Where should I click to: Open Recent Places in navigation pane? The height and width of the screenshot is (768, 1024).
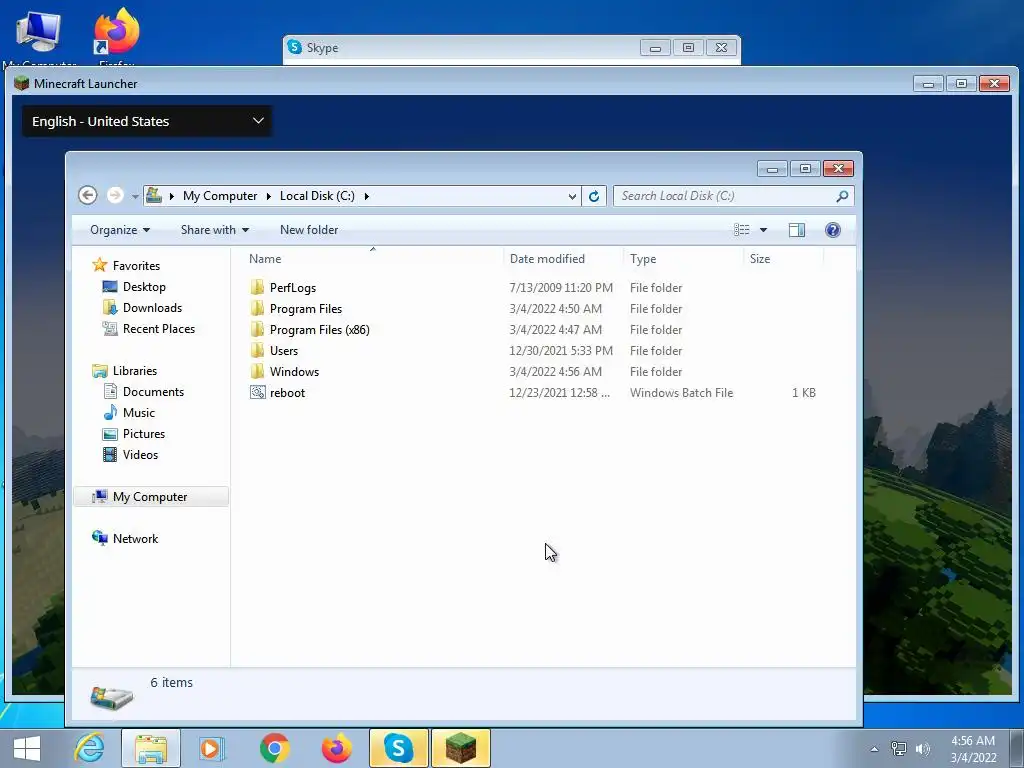click(x=159, y=328)
